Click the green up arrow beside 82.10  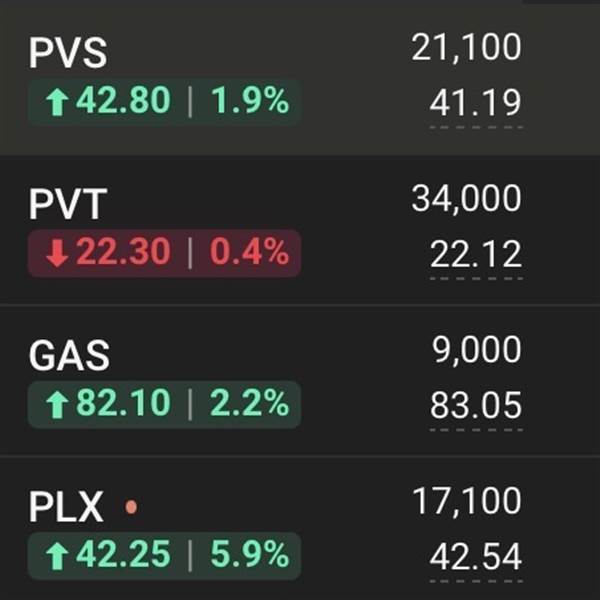[x=56, y=404]
